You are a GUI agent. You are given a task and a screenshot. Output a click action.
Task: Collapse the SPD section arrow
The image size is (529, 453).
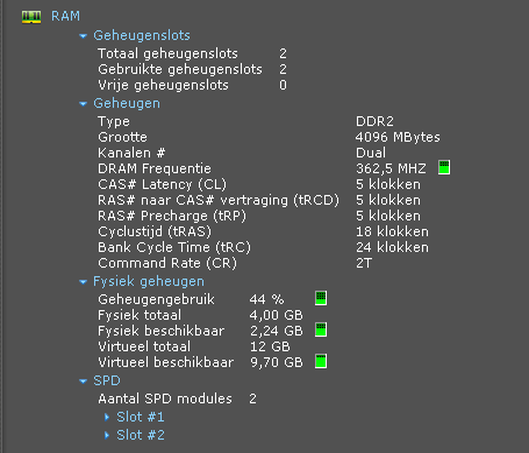tap(83, 381)
